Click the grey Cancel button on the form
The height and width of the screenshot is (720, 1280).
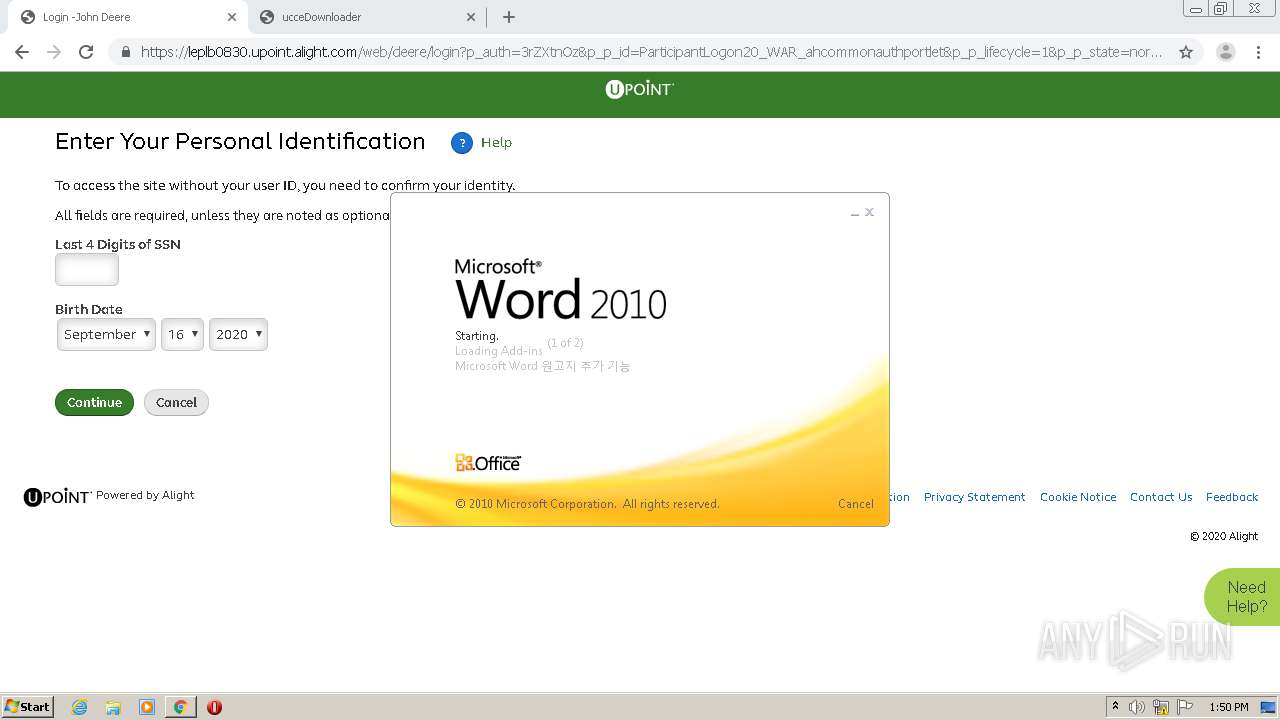(176, 402)
